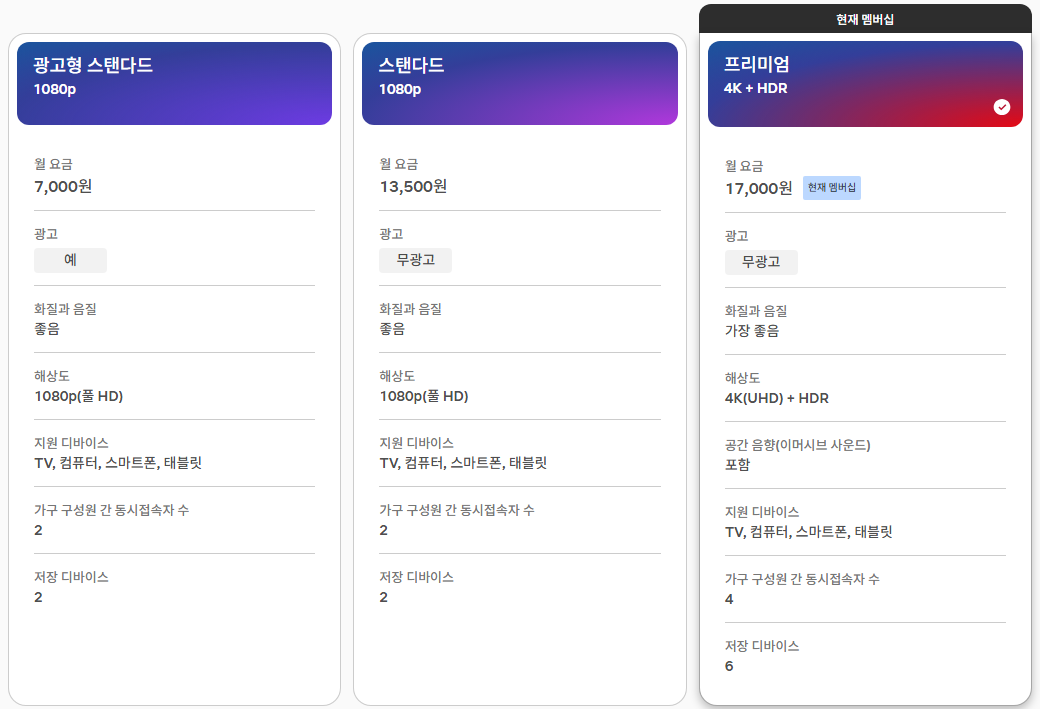The height and width of the screenshot is (709, 1040).
Task: Select the 광고형 스탠다드 plan header
Action: click(x=174, y=84)
